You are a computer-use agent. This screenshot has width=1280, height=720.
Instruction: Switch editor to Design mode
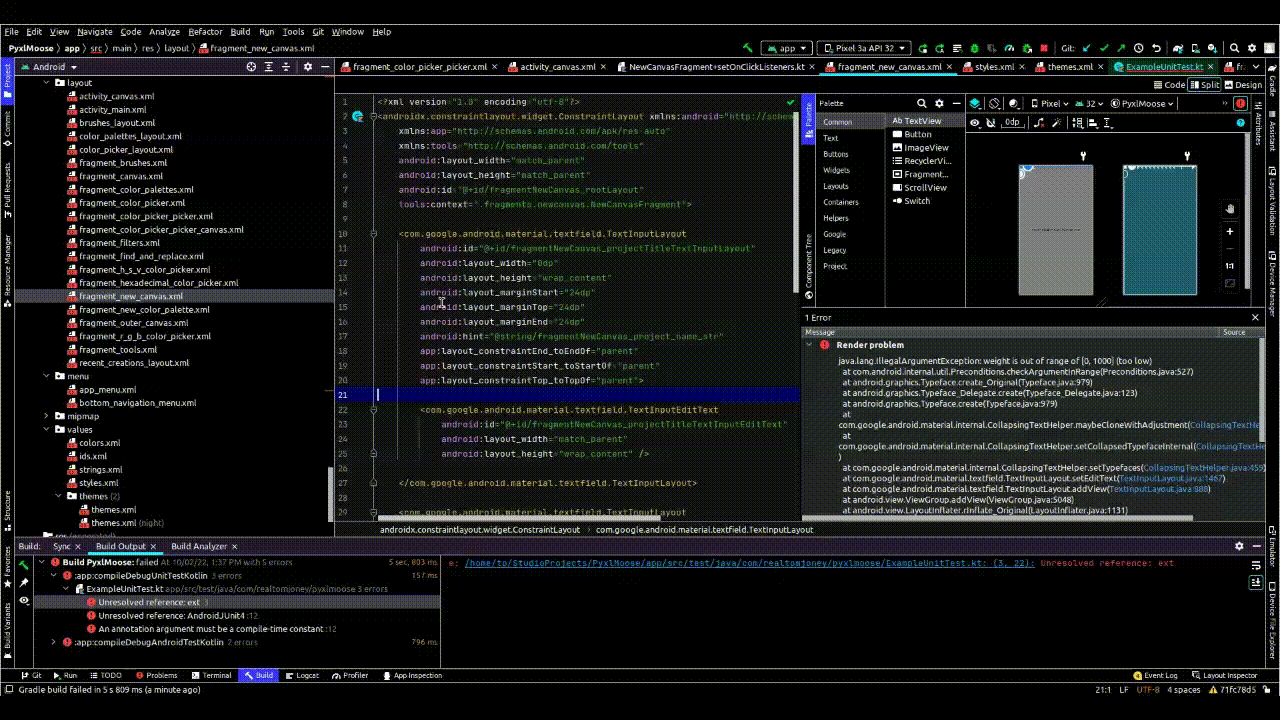pyautogui.click(x=1246, y=84)
